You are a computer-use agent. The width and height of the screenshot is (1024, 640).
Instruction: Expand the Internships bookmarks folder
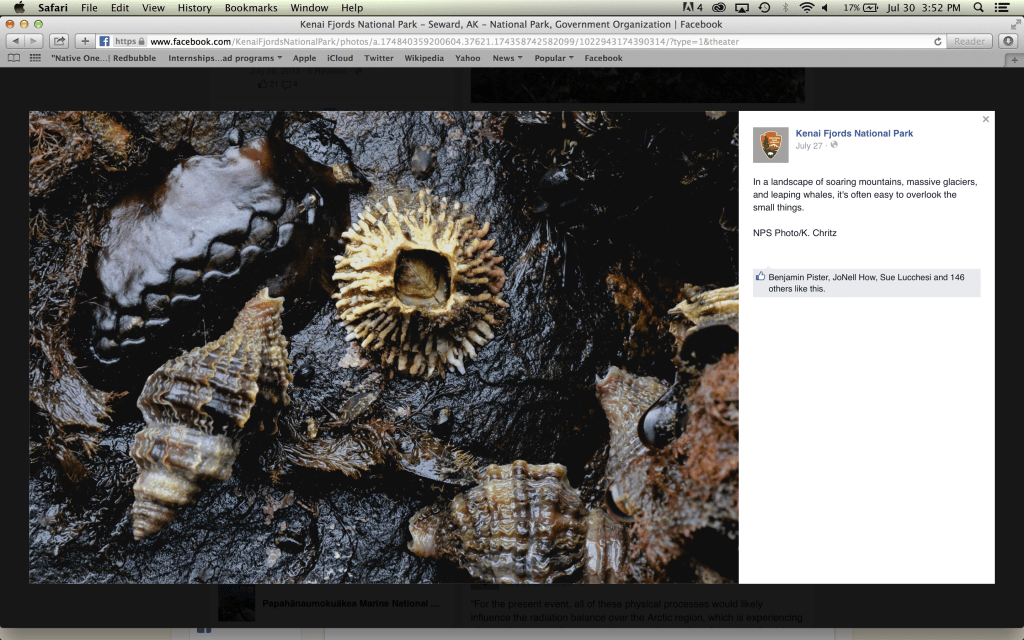click(x=225, y=58)
